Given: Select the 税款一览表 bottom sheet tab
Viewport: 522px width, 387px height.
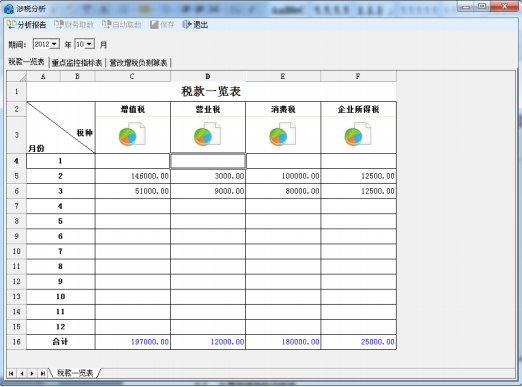Looking at the screenshot, I should (x=75, y=373).
